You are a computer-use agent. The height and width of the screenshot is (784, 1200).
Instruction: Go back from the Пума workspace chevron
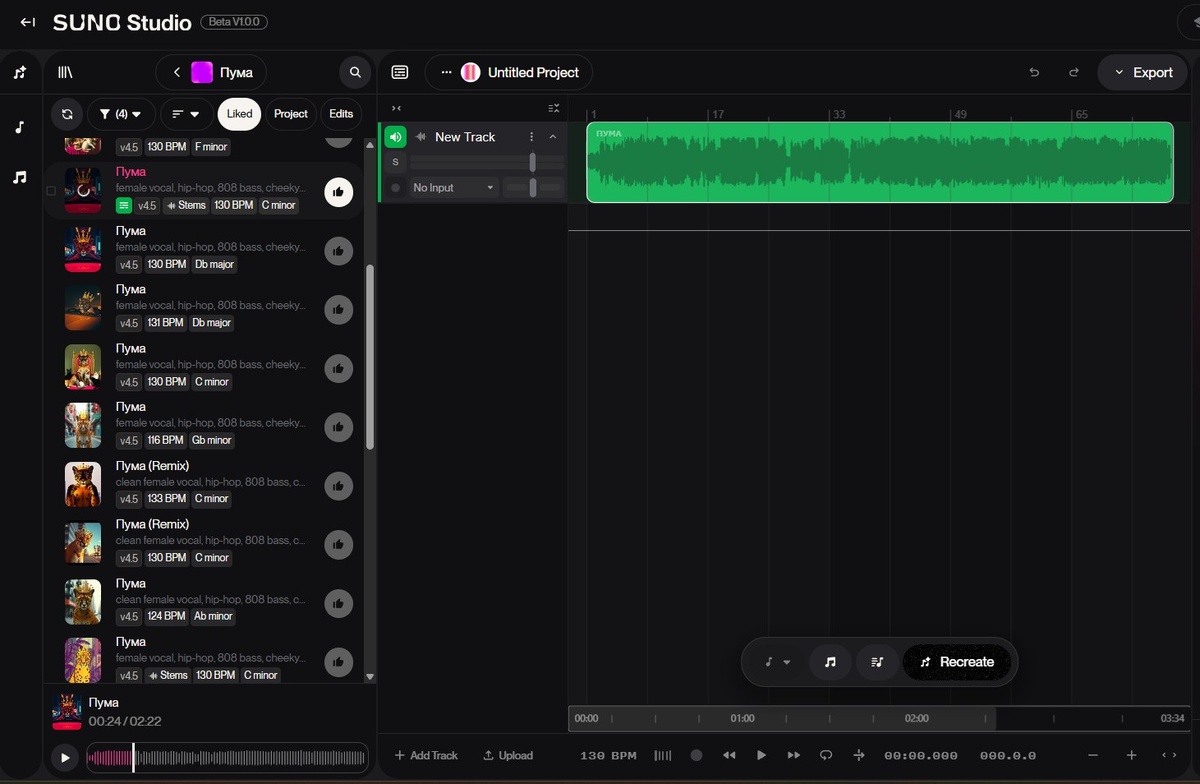(176, 73)
